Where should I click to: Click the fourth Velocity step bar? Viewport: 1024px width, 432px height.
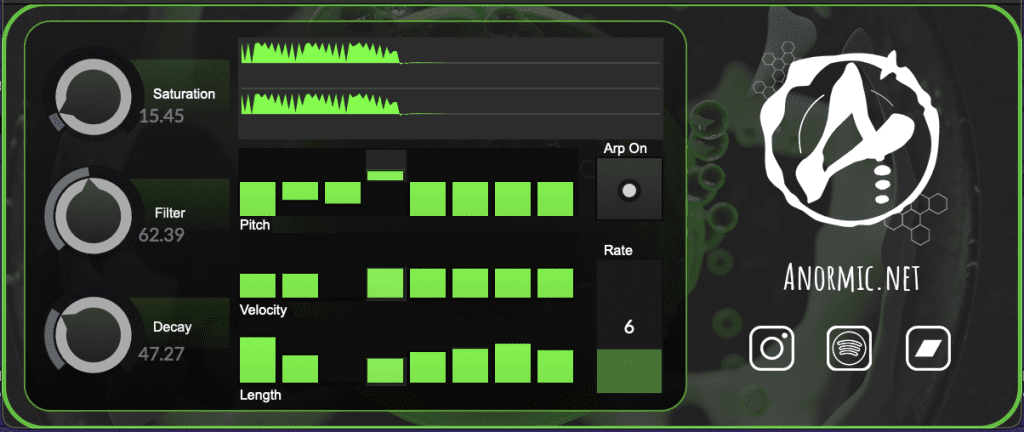[x=385, y=283]
